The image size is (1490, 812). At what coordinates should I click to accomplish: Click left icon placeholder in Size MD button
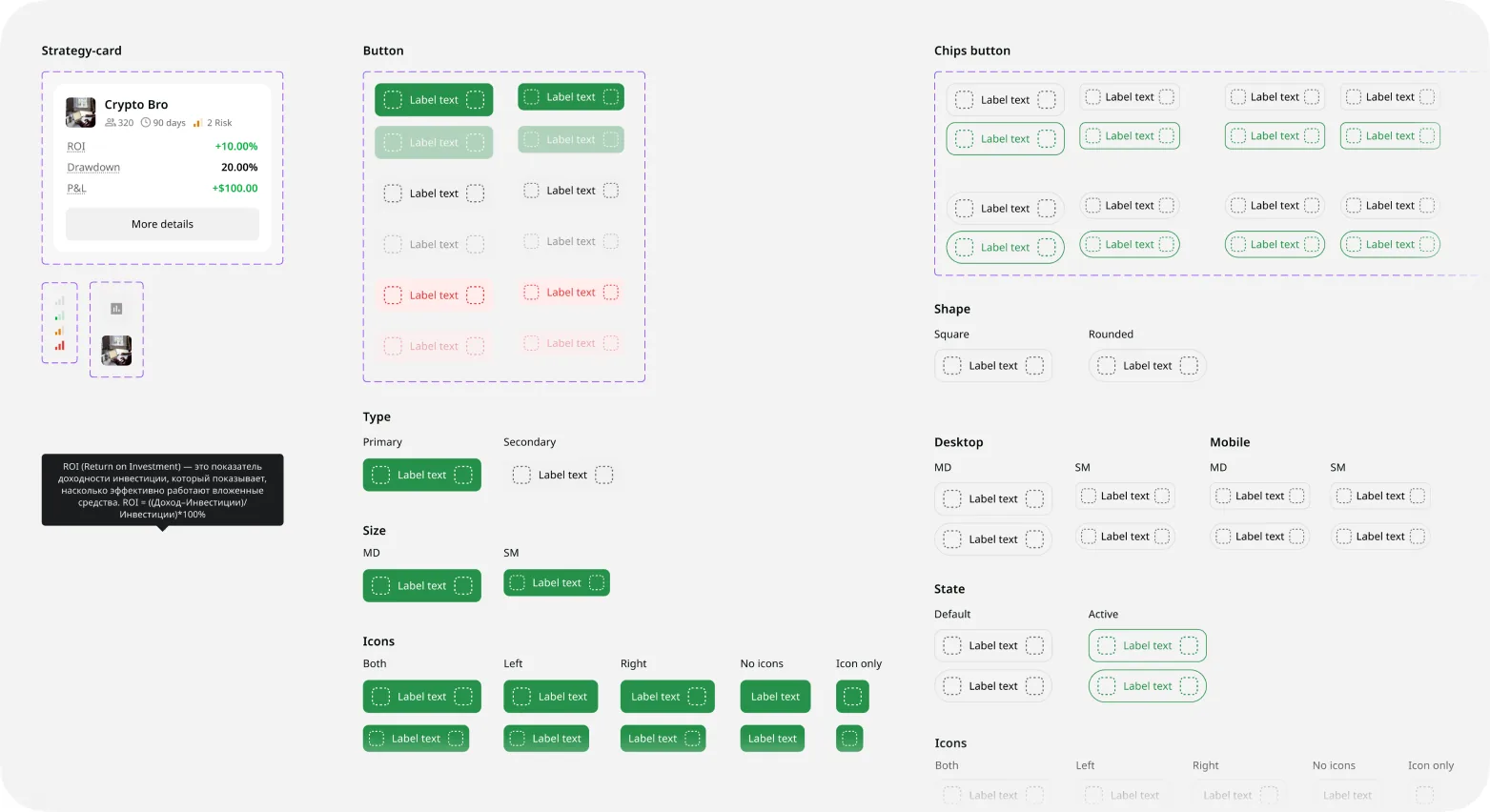[x=380, y=586]
